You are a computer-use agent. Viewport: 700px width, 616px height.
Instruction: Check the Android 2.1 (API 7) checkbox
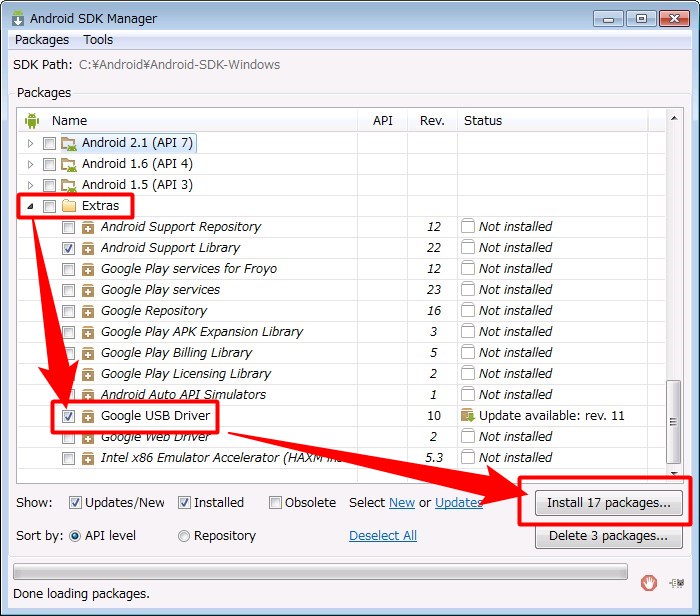49,143
